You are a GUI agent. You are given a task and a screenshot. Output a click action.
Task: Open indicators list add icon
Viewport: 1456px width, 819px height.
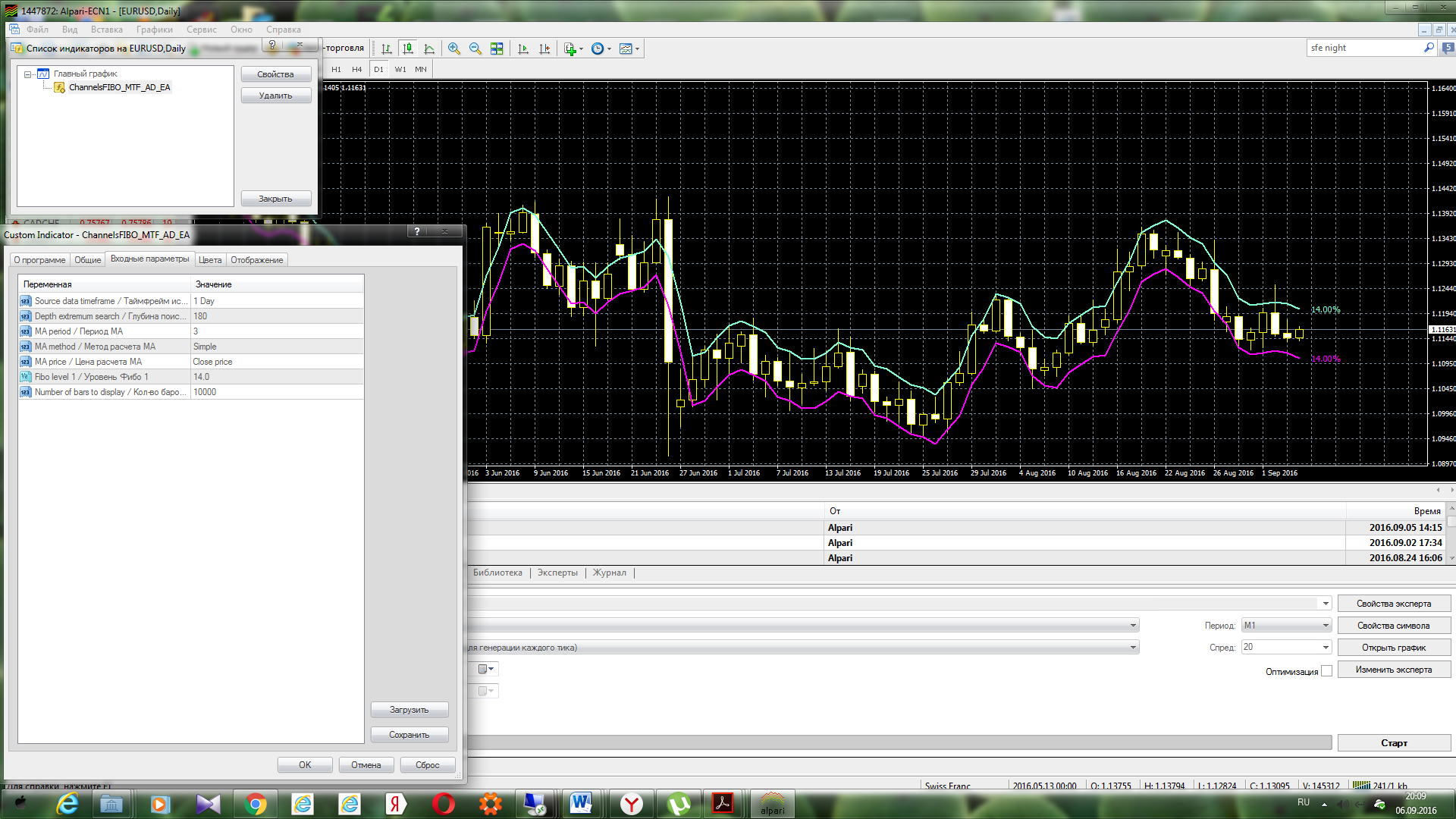point(570,49)
